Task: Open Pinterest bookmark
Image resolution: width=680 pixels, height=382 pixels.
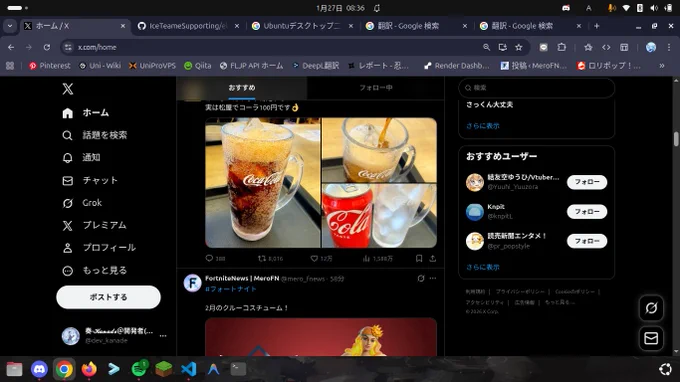Action: 49,66
